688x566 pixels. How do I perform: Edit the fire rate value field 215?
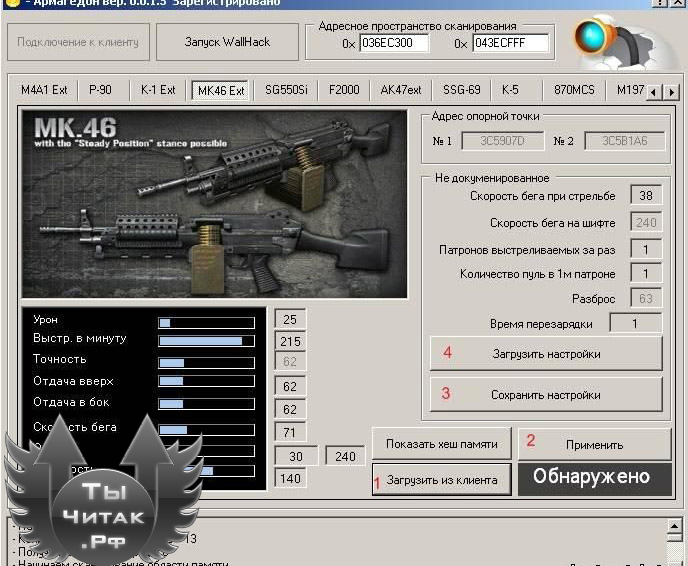290,341
